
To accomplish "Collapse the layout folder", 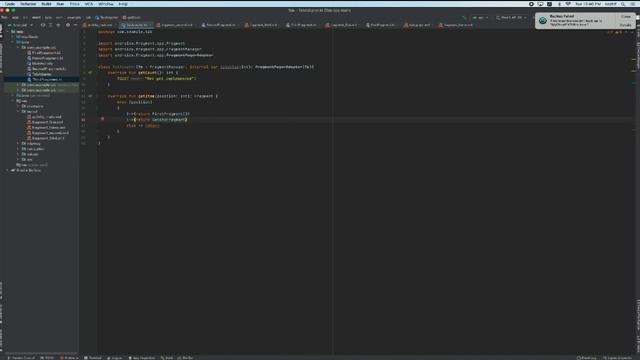I will (x=18, y=111).
